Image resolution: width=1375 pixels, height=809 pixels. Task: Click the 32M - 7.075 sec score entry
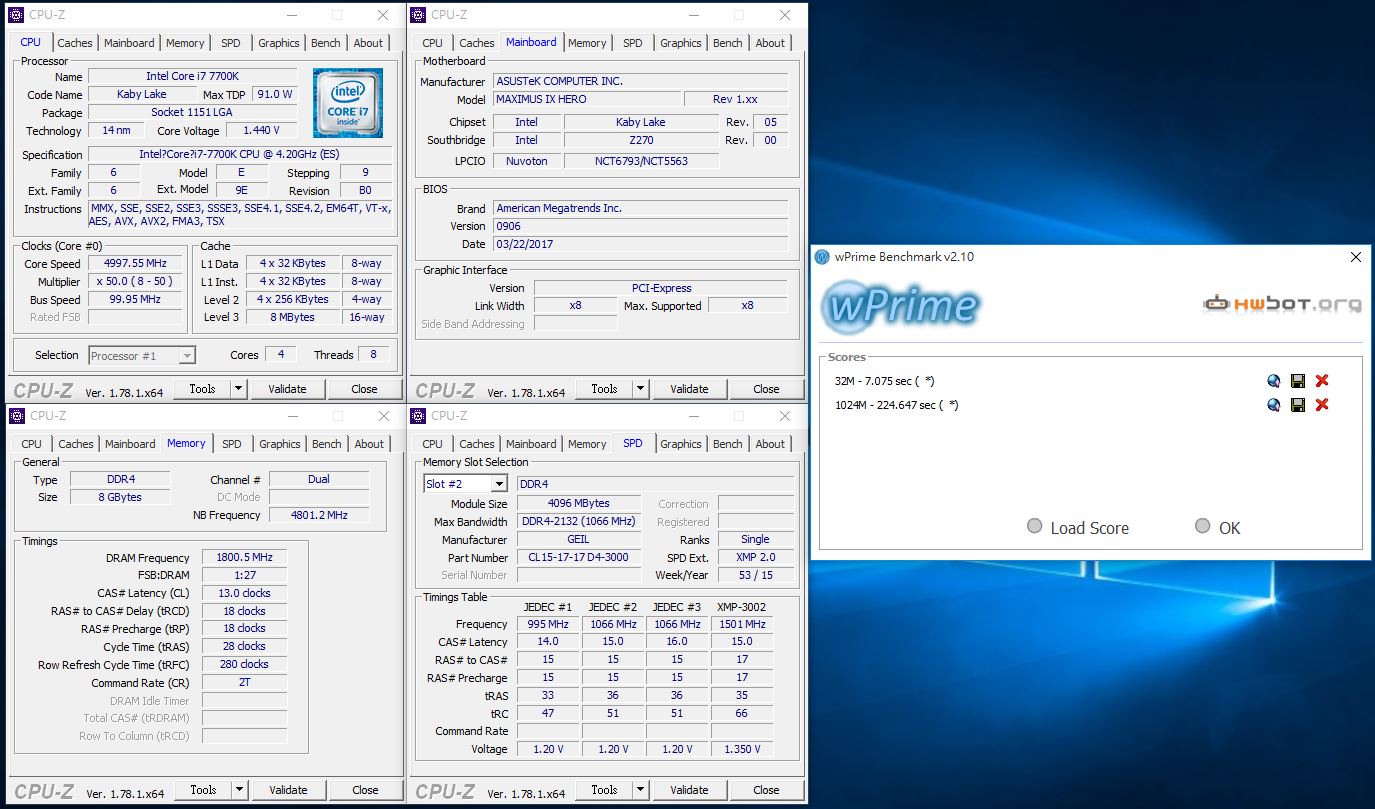pyautogui.click(x=884, y=381)
